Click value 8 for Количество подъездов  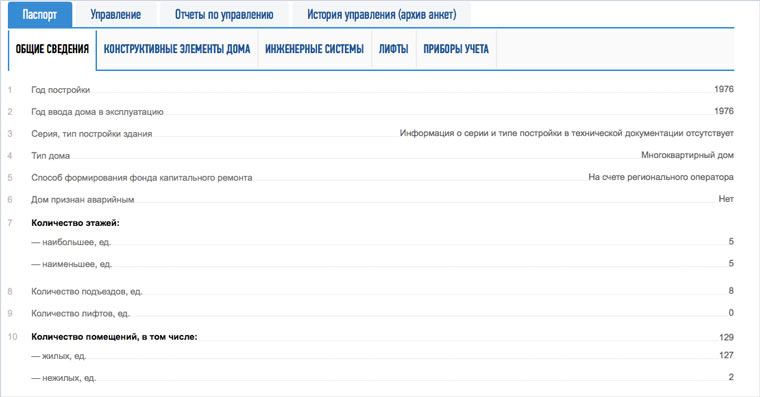(x=731, y=291)
